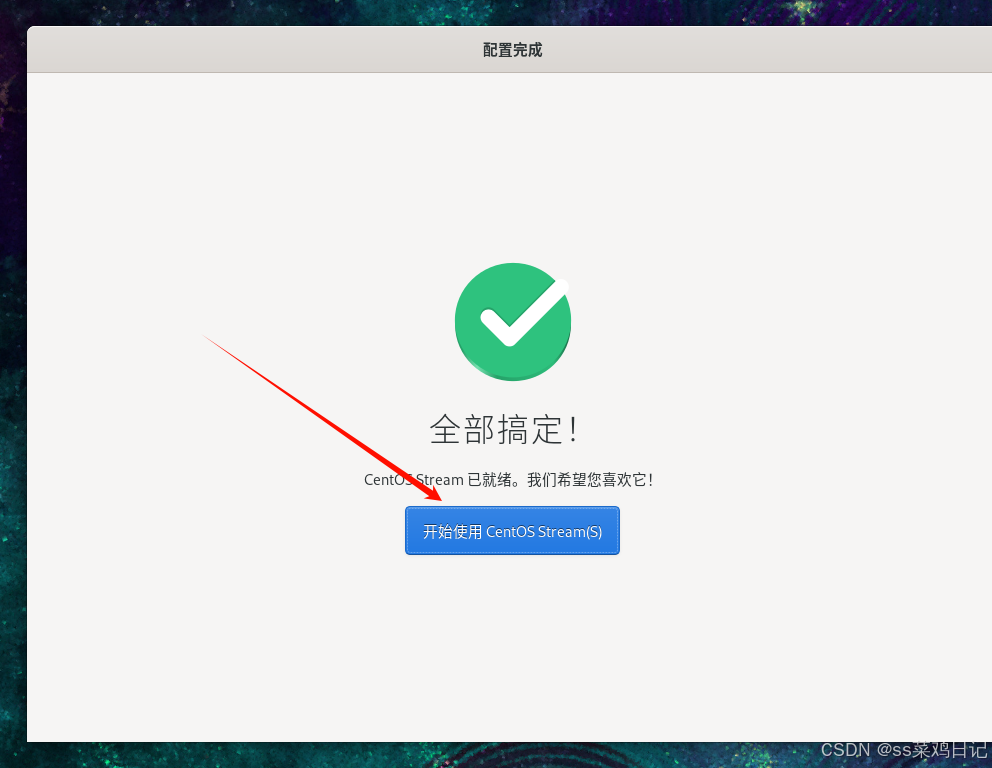
Task: Click the red arrow's arrowhead tip
Action: pyautogui.click(x=439, y=499)
